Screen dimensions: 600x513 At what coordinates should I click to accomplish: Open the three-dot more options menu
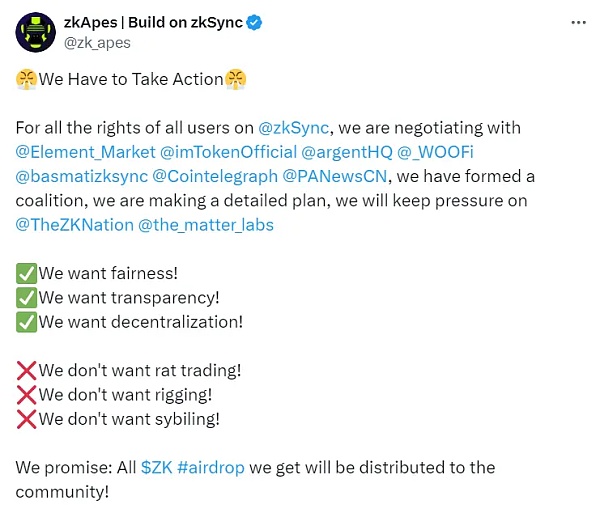(x=577, y=22)
